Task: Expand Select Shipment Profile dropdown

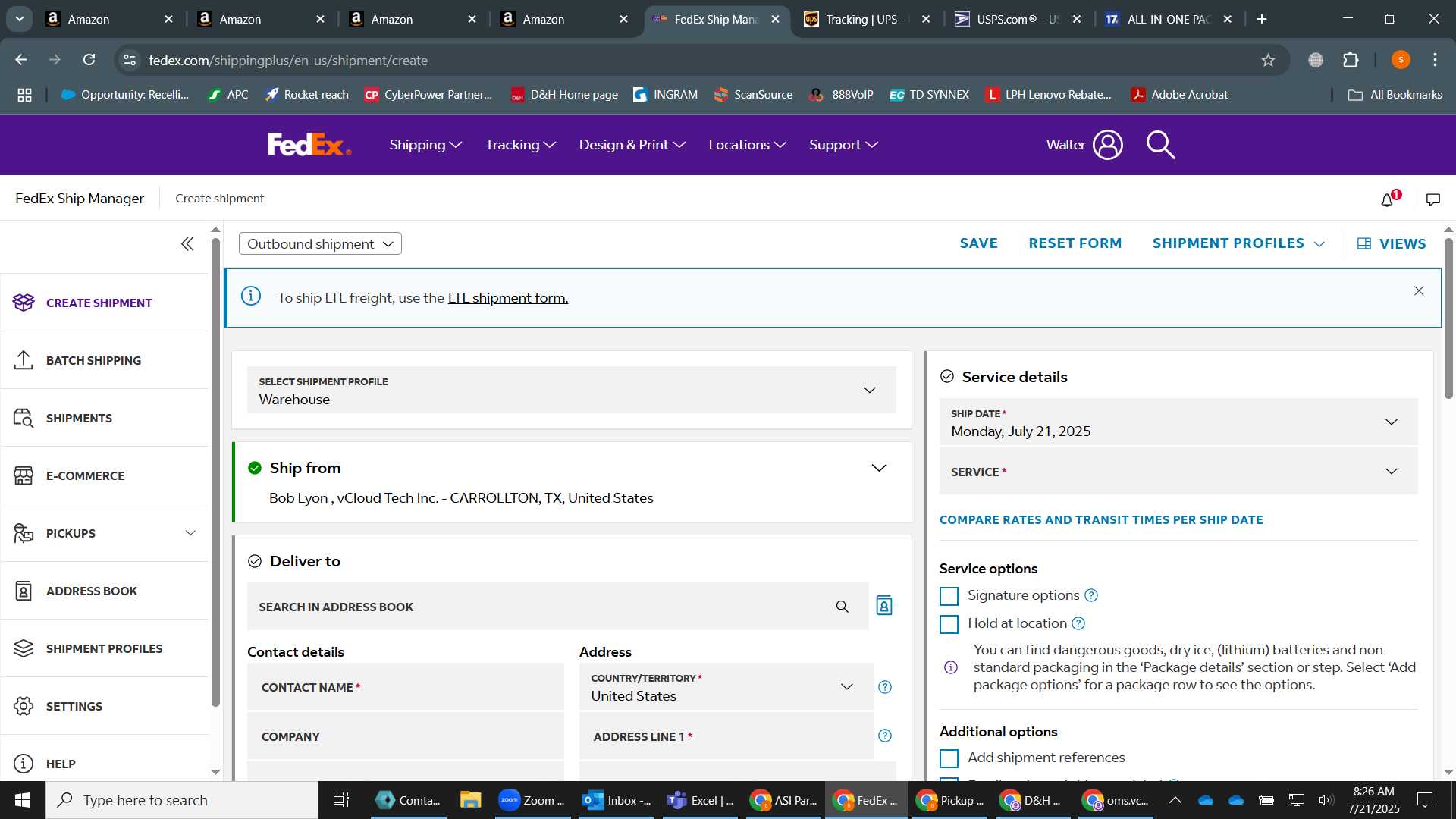Action: tap(572, 390)
